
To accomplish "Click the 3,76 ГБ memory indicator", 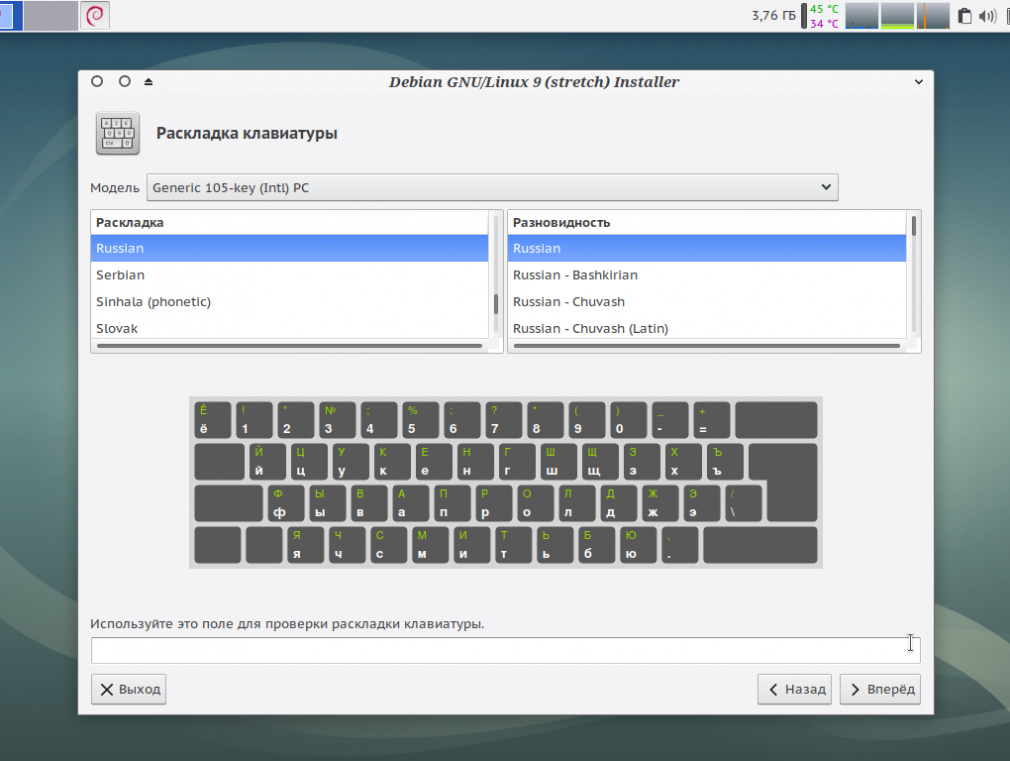I will pyautogui.click(x=774, y=15).
